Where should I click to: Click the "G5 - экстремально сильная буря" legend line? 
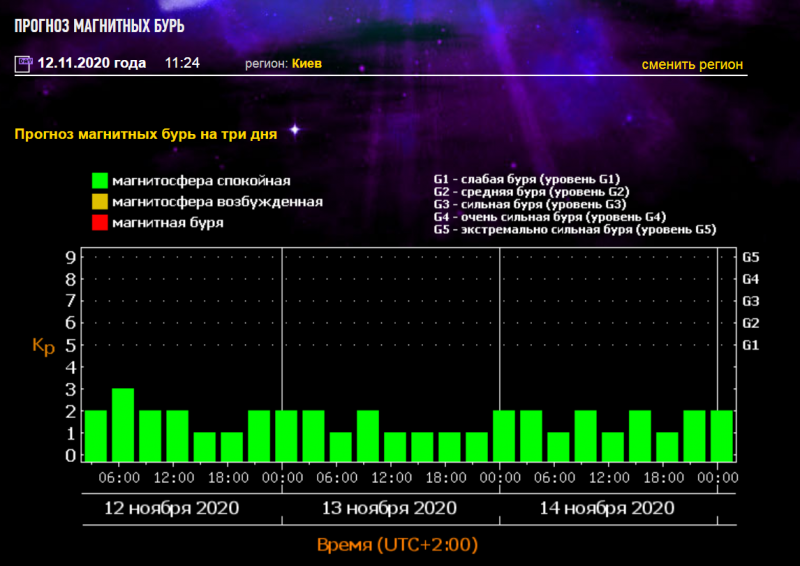(575, 229)
